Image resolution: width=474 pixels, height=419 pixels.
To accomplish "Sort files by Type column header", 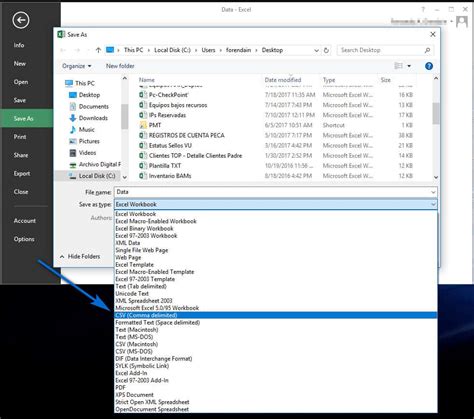I will [x=329, y=80].
